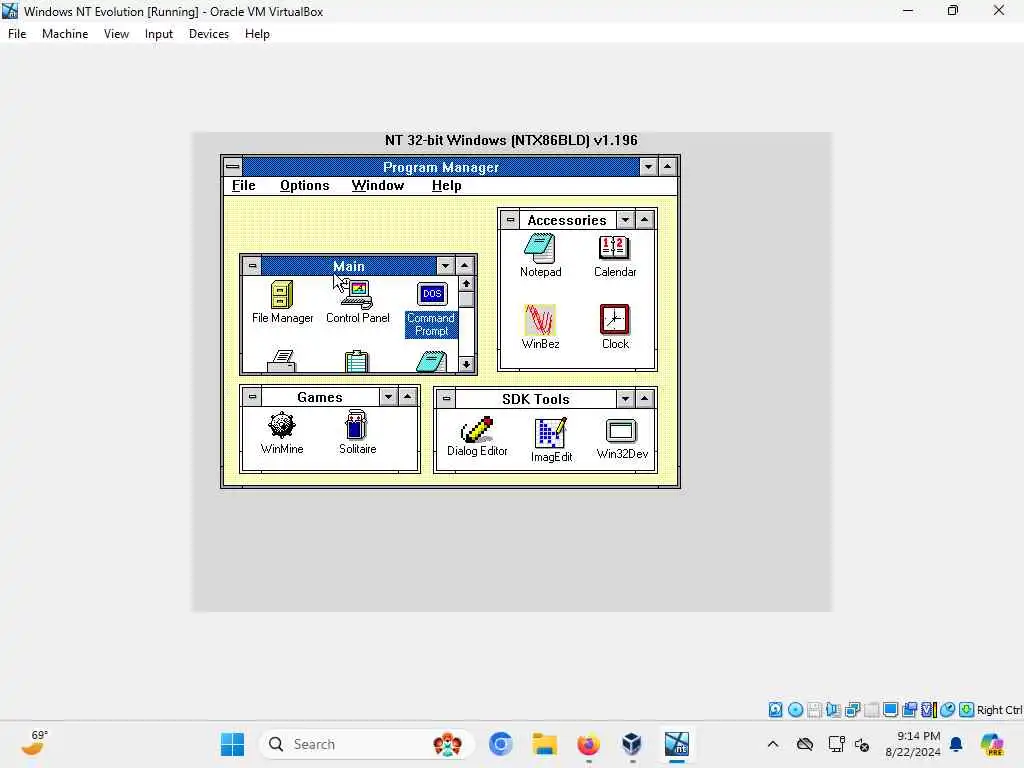Click Main group scrollbar up arrow
Screen dimensions: 1024x768
(466, 283)
